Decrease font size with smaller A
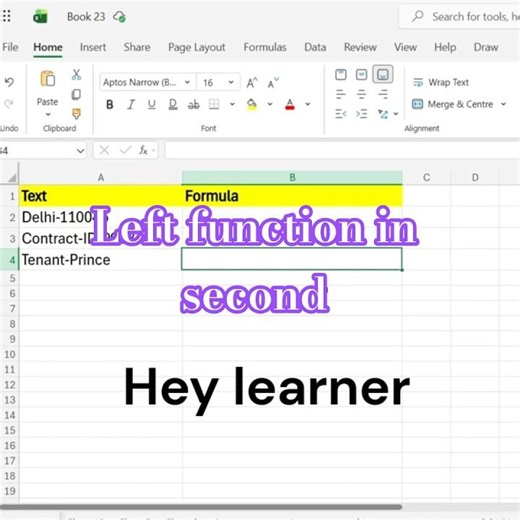Screen dimensions: 520x520 [273, 83]
